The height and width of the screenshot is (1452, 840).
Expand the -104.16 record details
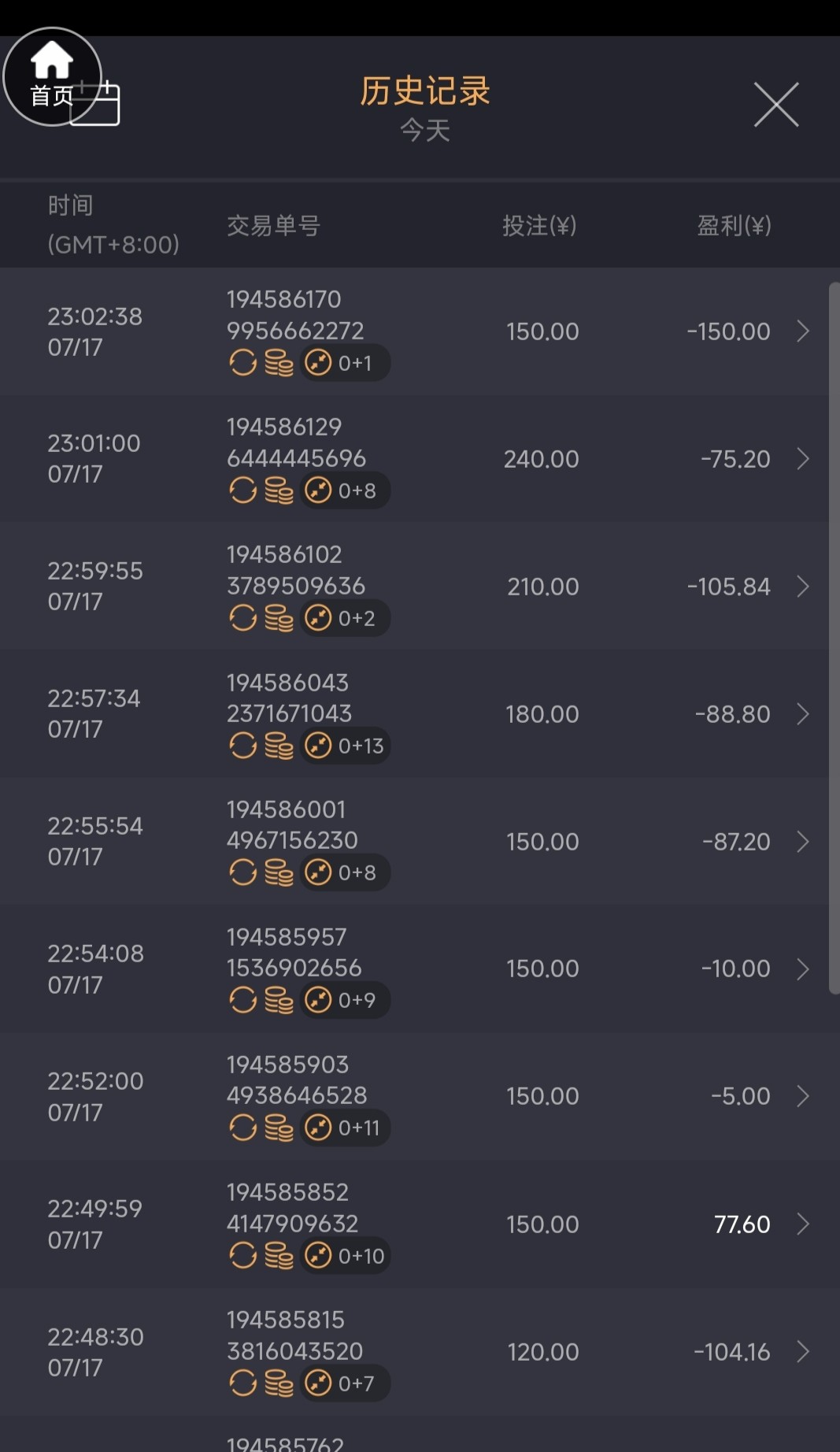[x=802, y=1352]
